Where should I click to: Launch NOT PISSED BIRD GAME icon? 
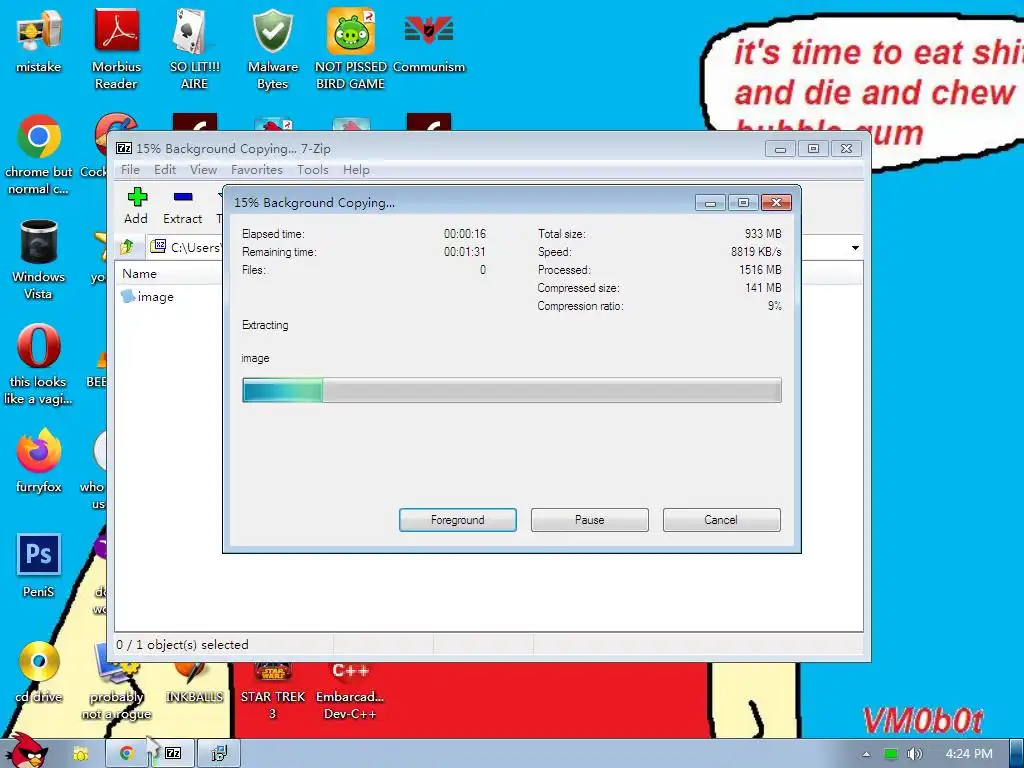(351, 49)
